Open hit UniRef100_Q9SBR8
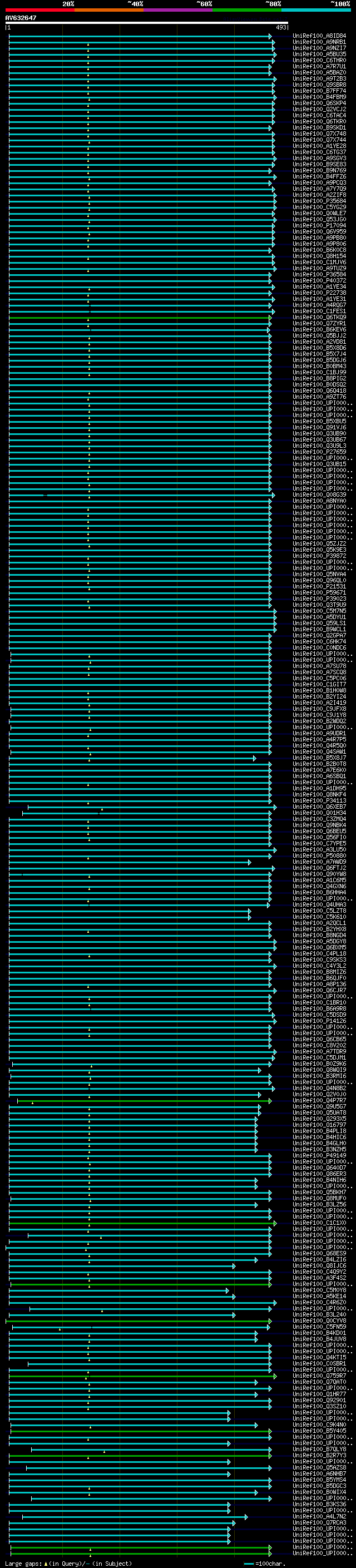The width and height of the screenshot is (356, 1568). click(319, 85)
